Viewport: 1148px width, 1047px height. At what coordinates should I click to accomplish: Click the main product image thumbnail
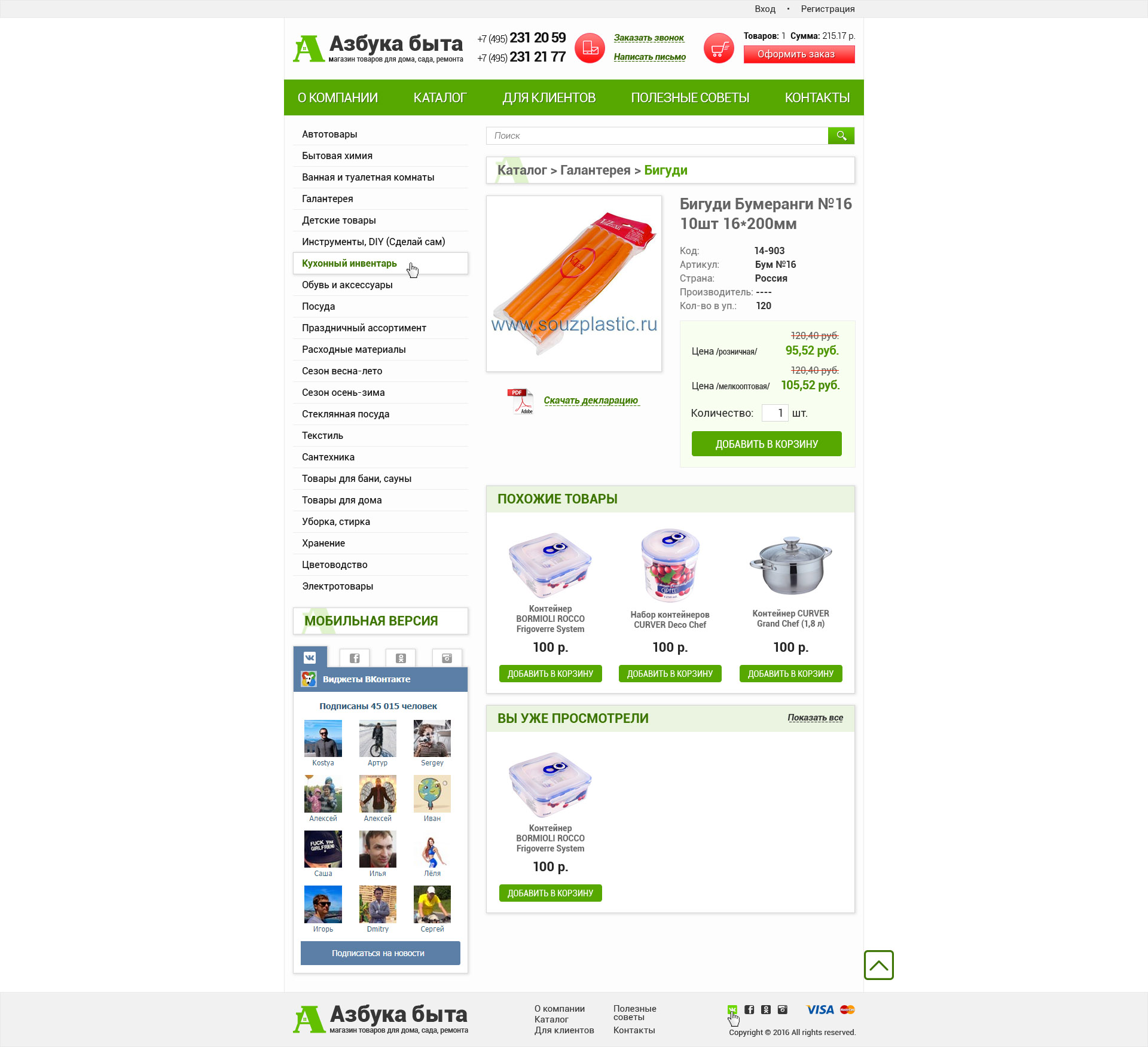click(574, 283)
